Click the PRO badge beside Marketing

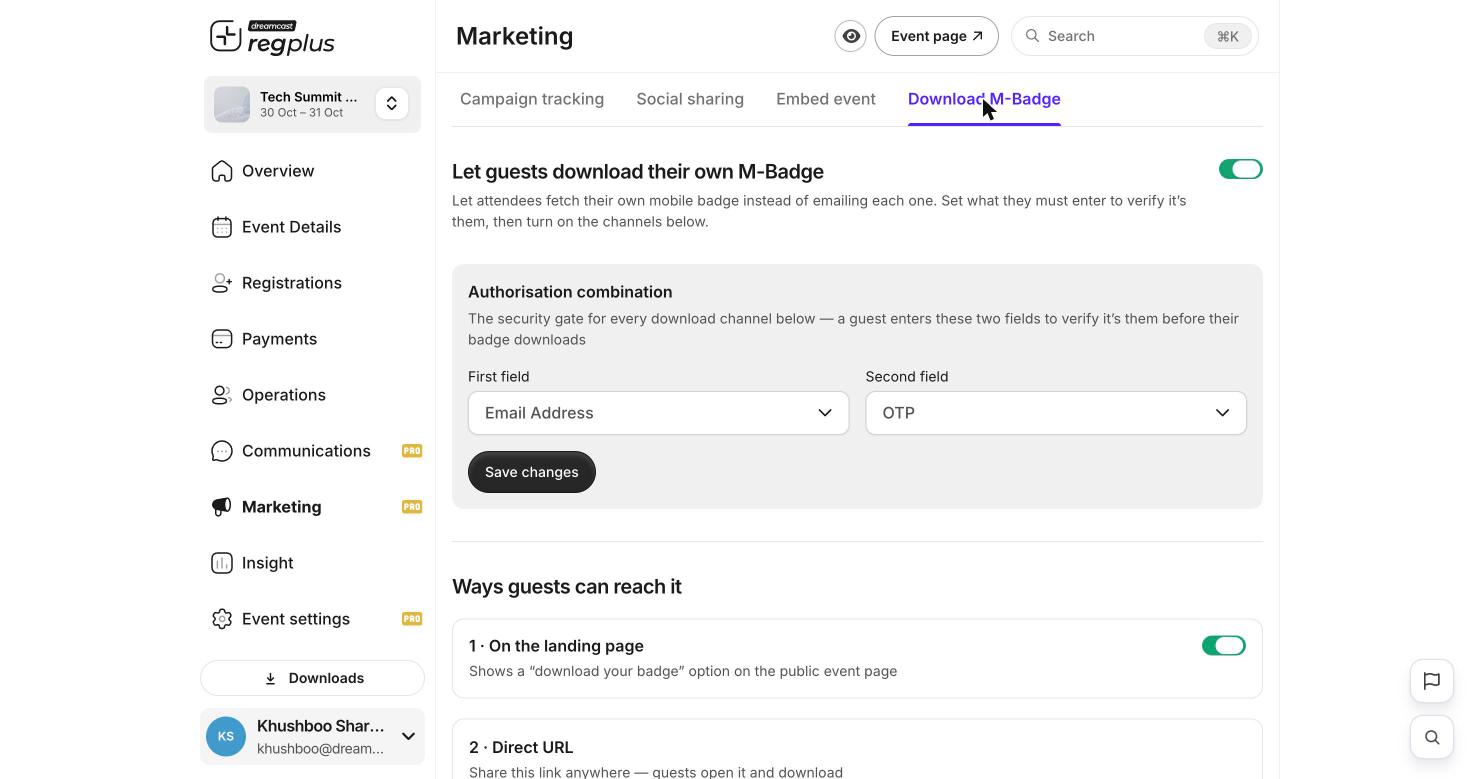tap(412, 507)
